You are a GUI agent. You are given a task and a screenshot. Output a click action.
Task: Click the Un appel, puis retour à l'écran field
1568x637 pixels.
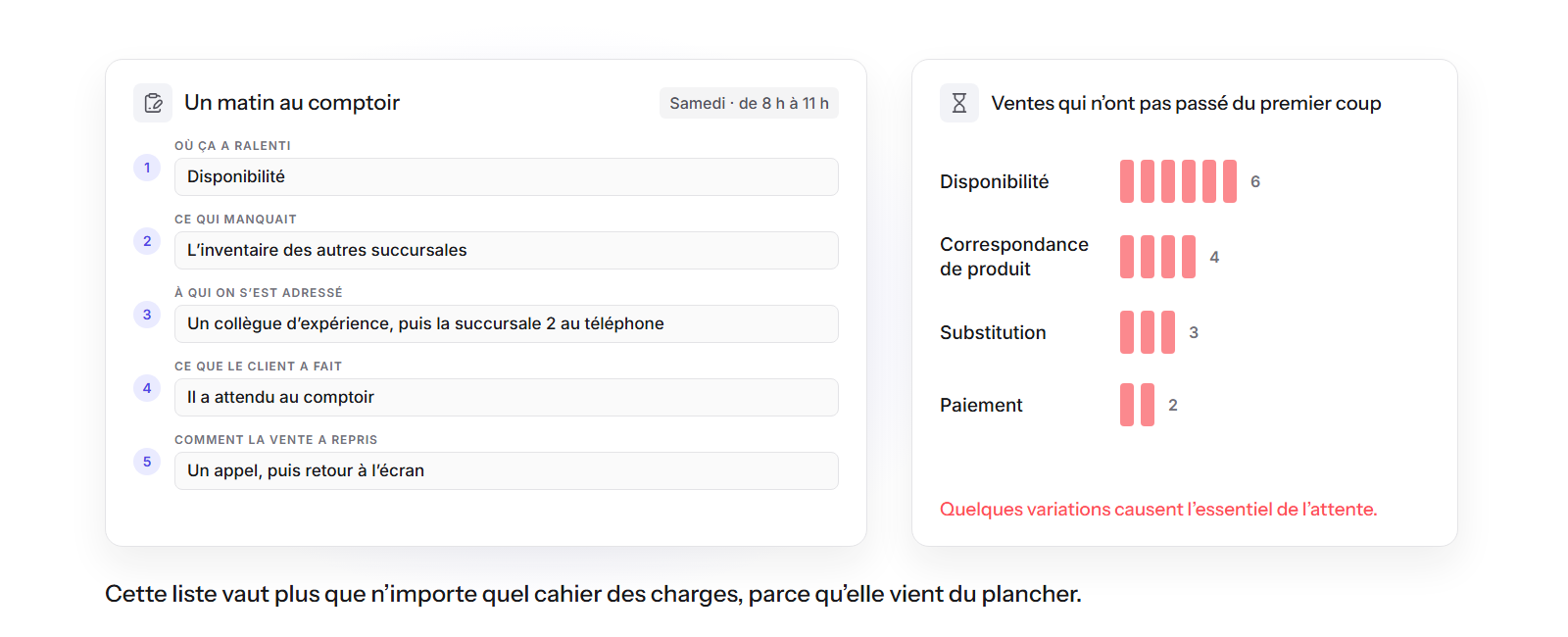(507, 470)
